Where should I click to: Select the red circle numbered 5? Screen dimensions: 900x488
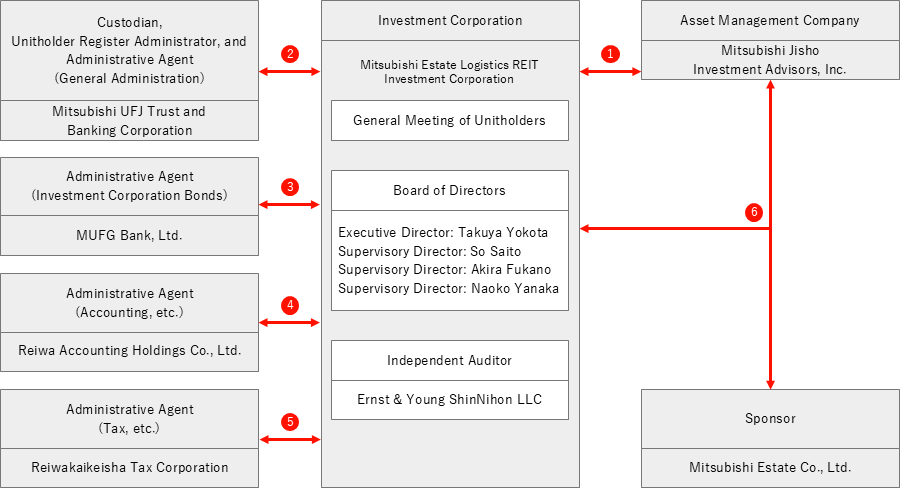click(x=290, y=421)
